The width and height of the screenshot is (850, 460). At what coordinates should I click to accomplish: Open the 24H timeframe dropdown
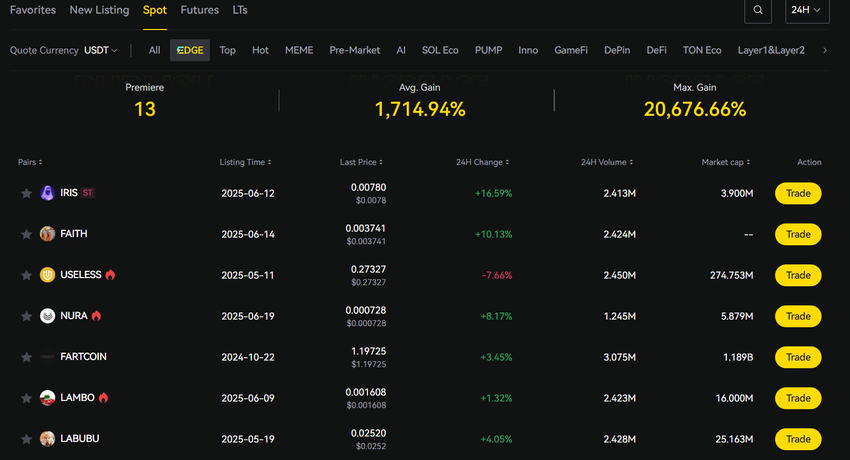[806, 11]
